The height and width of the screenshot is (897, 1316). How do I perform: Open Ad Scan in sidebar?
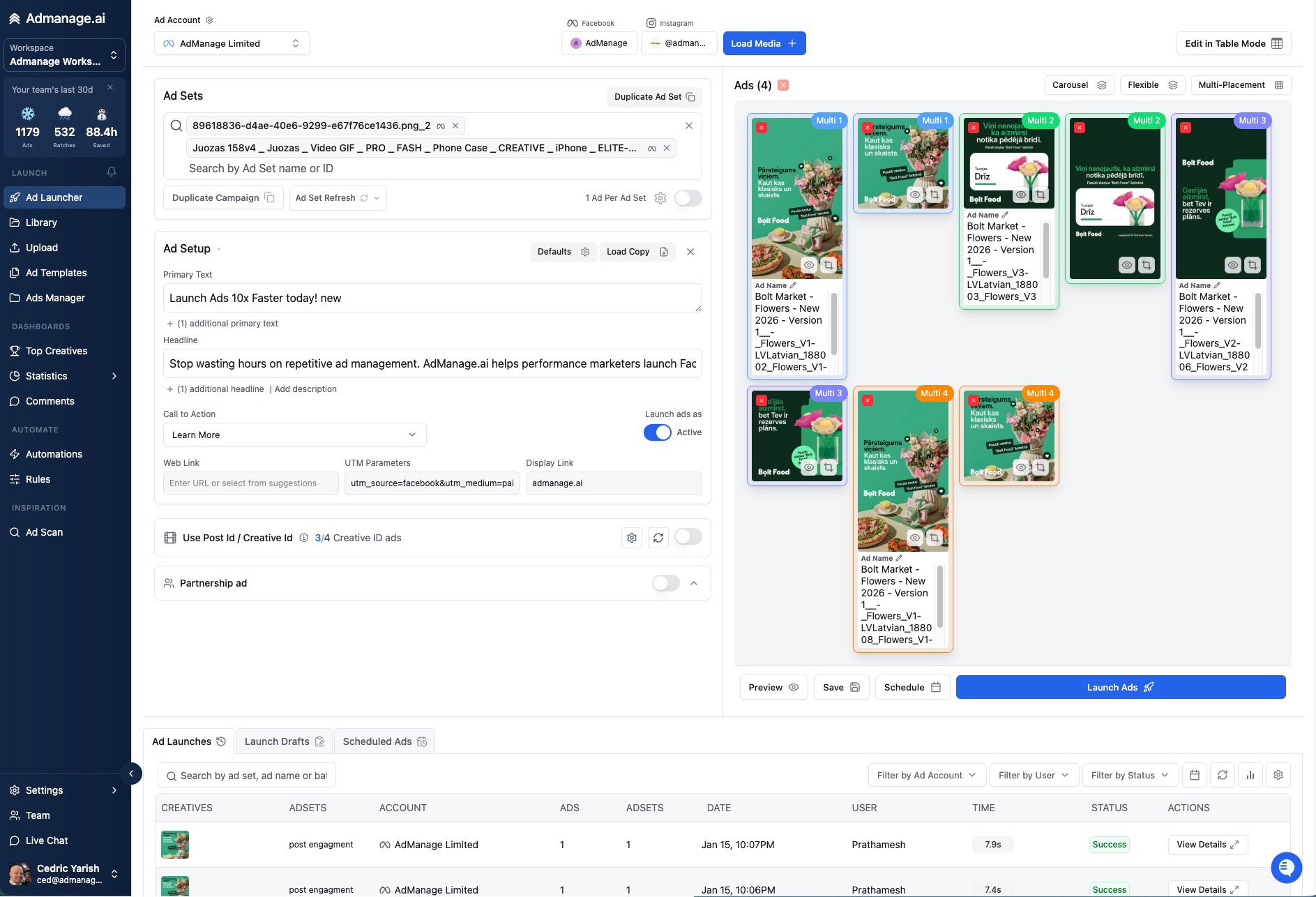[64, 532]
